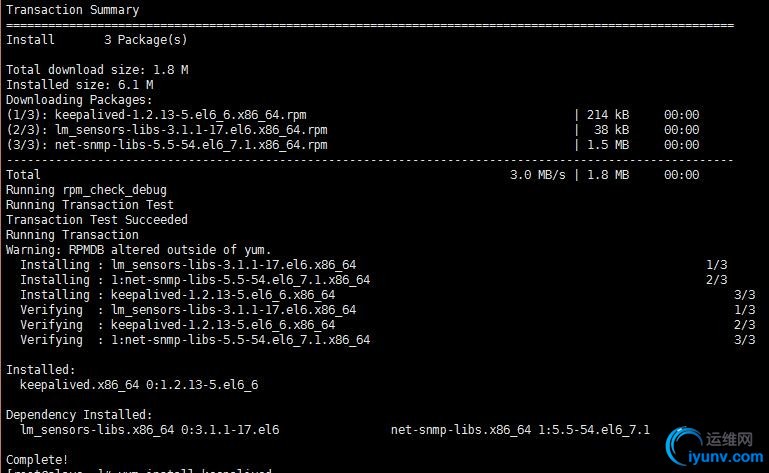Click the "Verifying : 1:net-snmp-libs" line
The height and width of the screenshot is (473, 769).
[x=195, y=340]
